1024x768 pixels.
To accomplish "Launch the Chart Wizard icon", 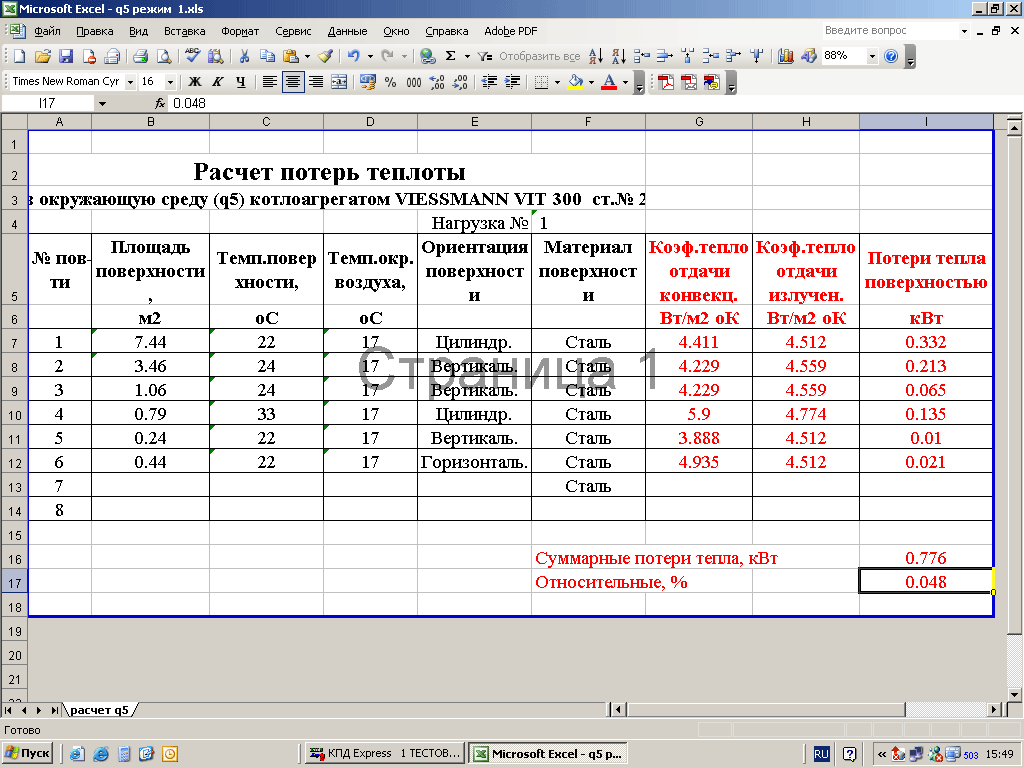I will point(785,56).
